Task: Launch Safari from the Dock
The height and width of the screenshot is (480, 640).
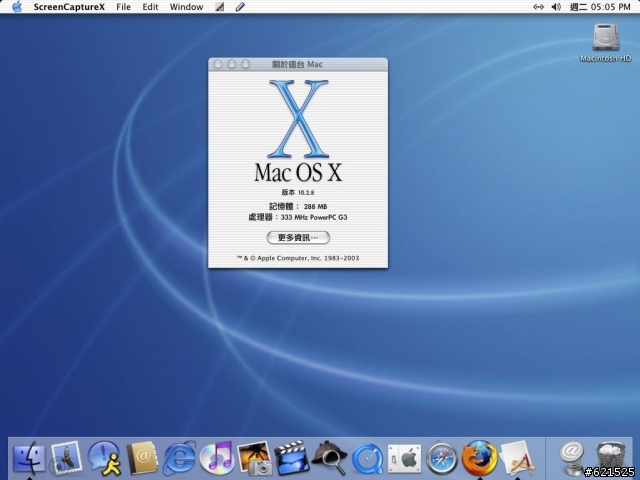Action: tap(442, 459)
